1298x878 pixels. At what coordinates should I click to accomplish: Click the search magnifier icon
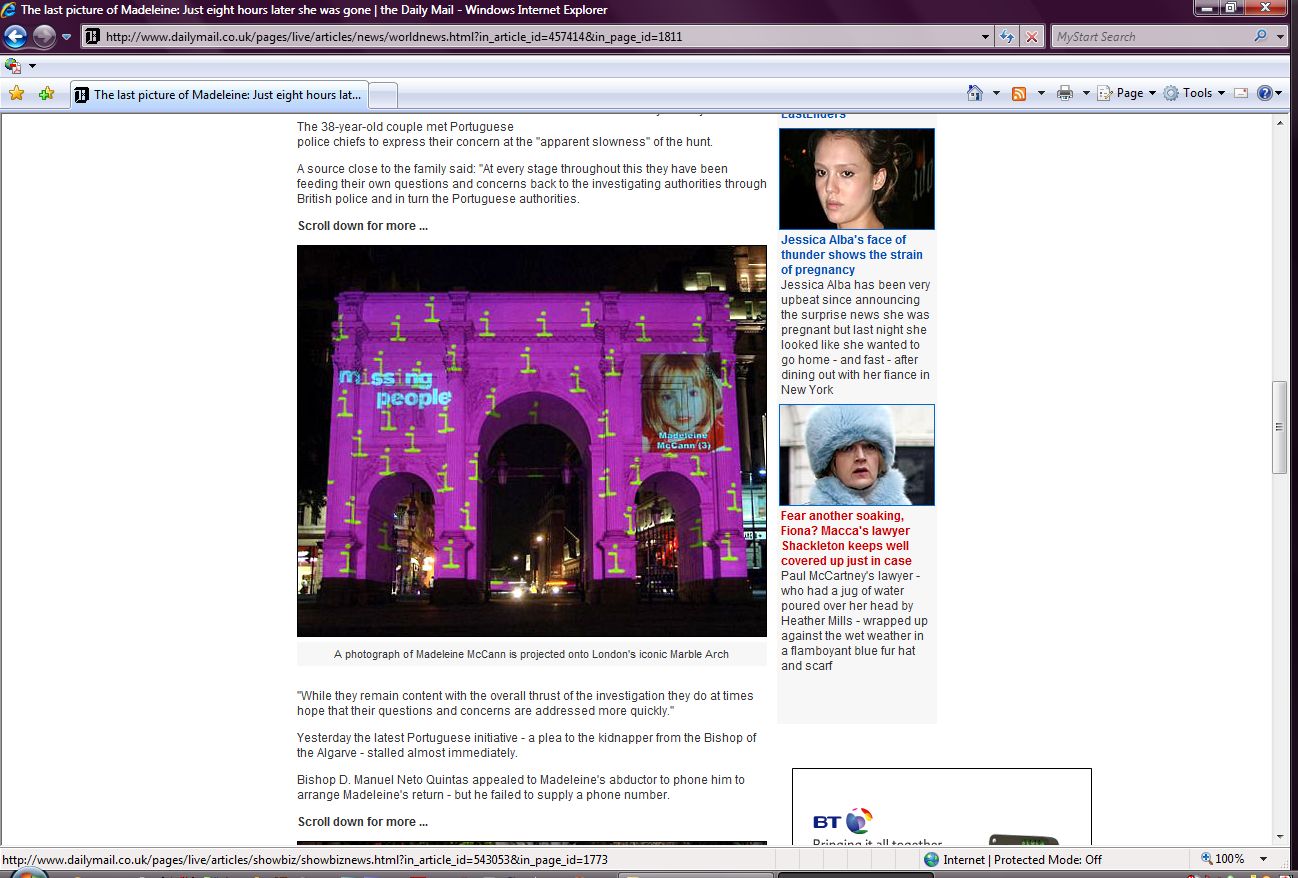click(1260, 37)
